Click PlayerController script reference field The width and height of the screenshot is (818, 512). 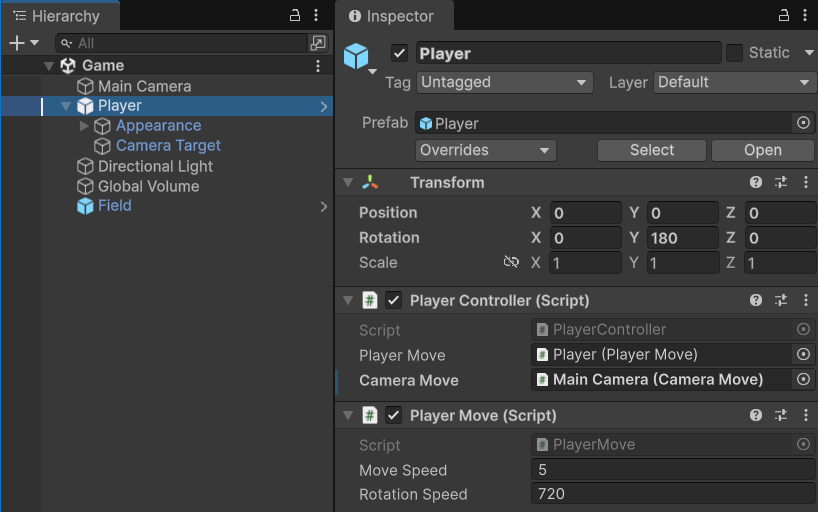point(661,329)
